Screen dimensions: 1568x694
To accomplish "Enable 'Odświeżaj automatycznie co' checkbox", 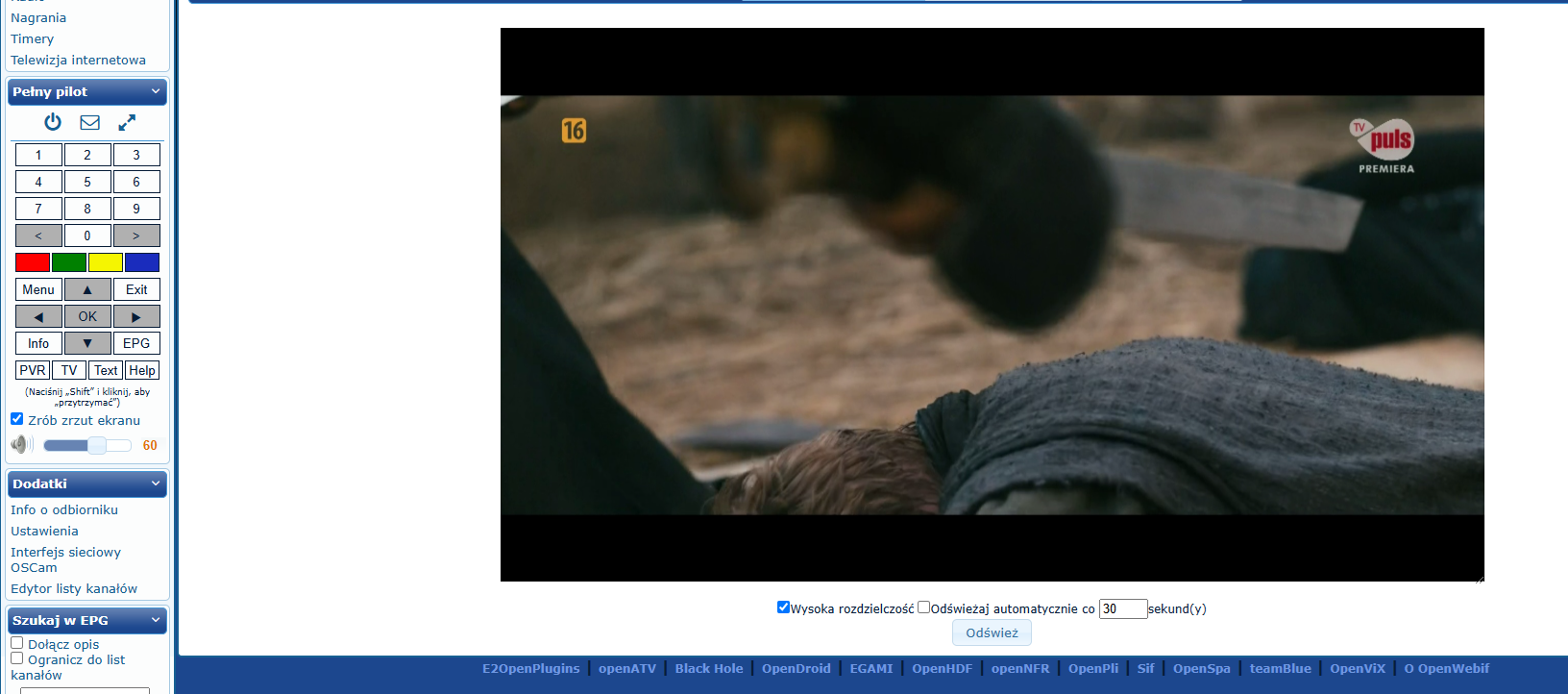I will point(923,607).
